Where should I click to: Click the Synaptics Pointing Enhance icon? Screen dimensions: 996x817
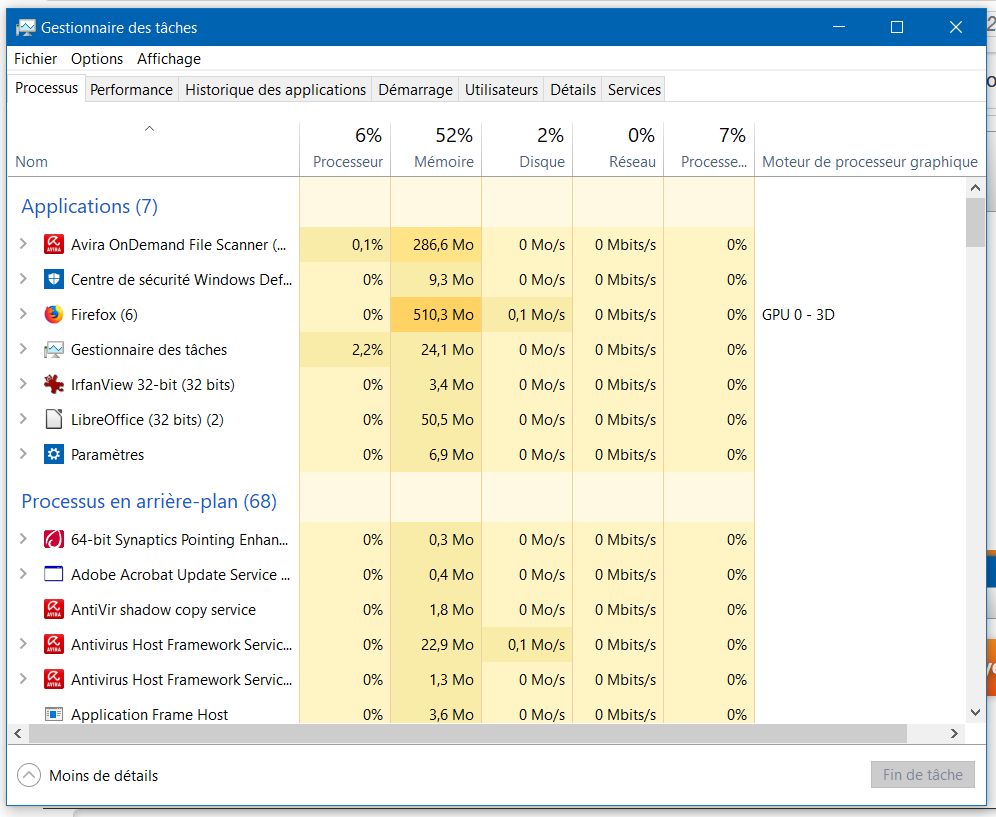pyautogui.click(x=54, y=540)
